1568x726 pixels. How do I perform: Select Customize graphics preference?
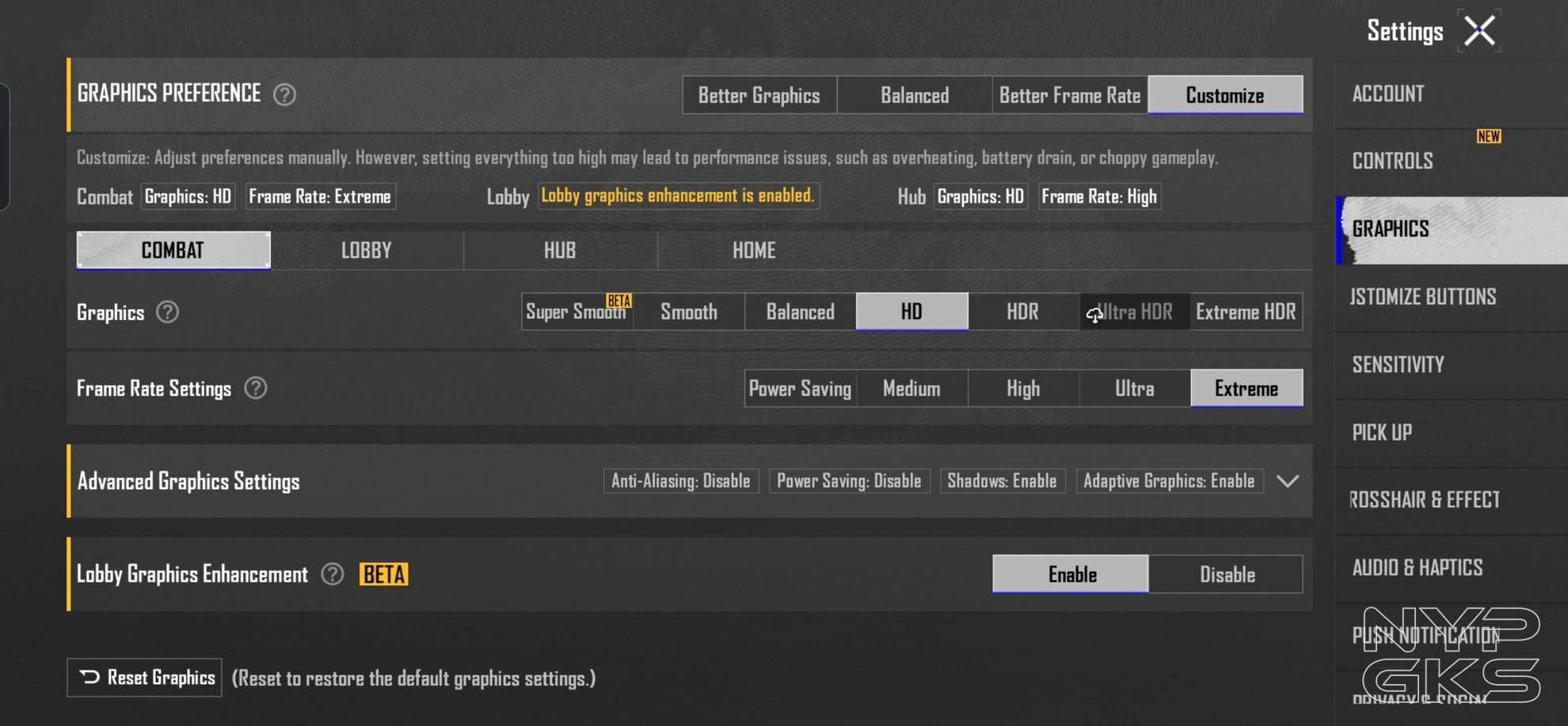(1225, 95)
